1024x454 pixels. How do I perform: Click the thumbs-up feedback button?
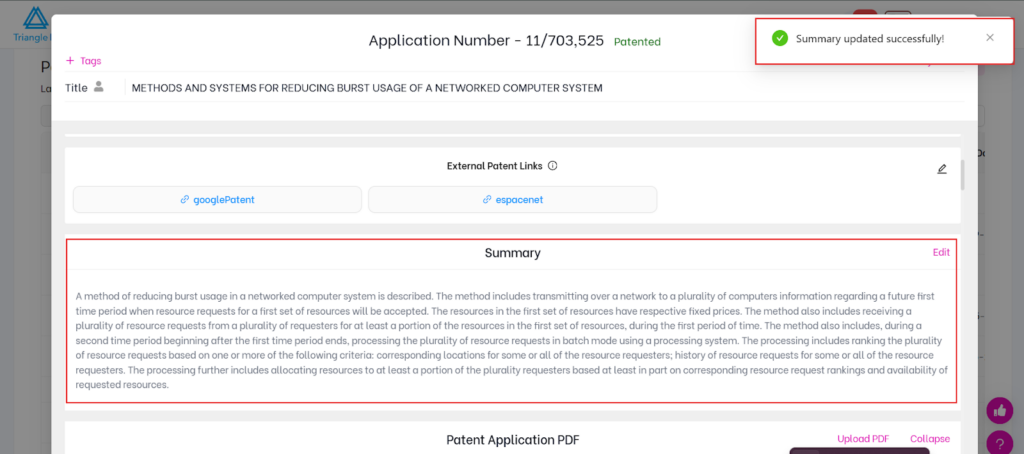click(999, 410)
